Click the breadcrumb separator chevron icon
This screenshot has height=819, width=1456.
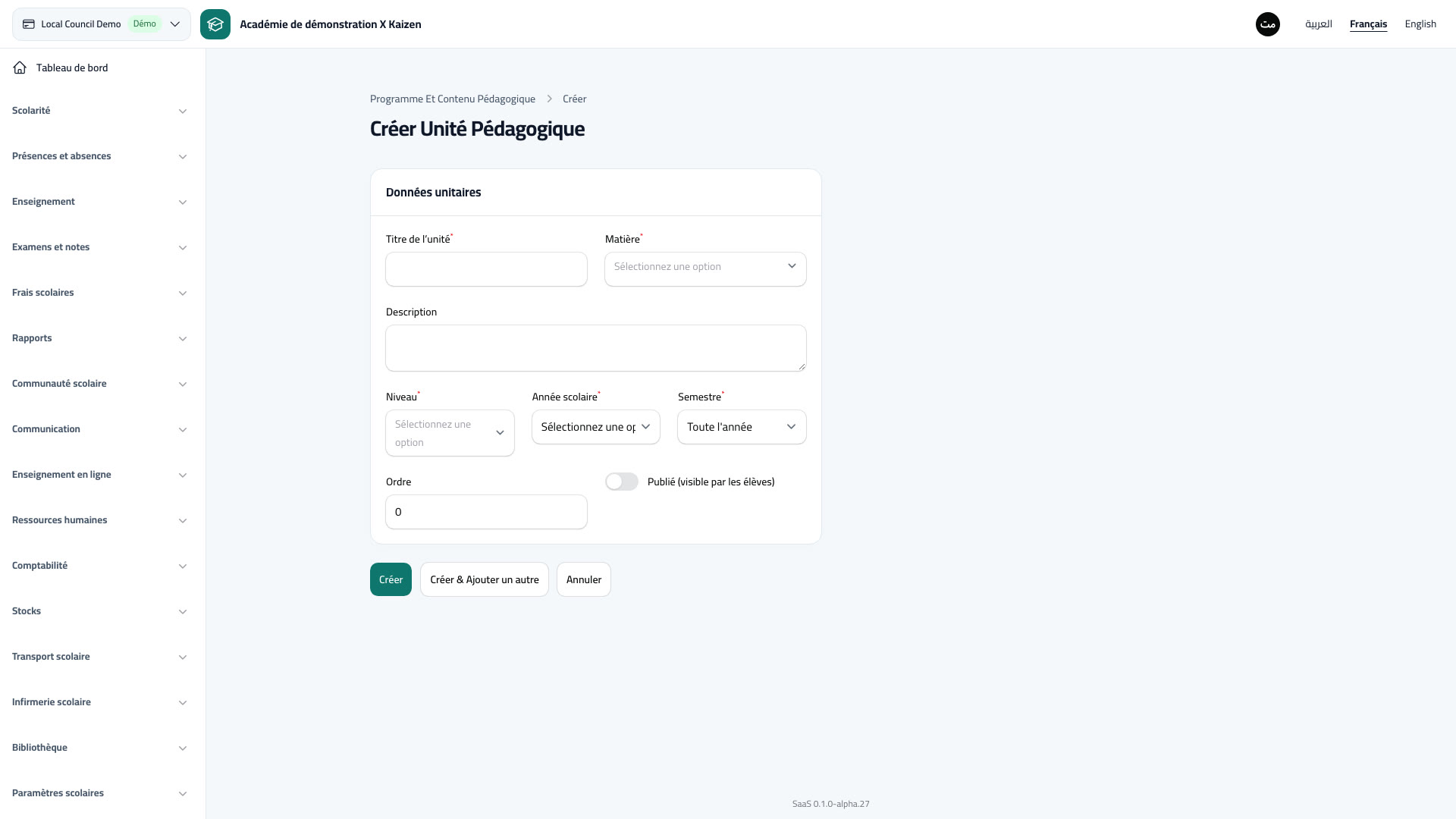(550, 99)
